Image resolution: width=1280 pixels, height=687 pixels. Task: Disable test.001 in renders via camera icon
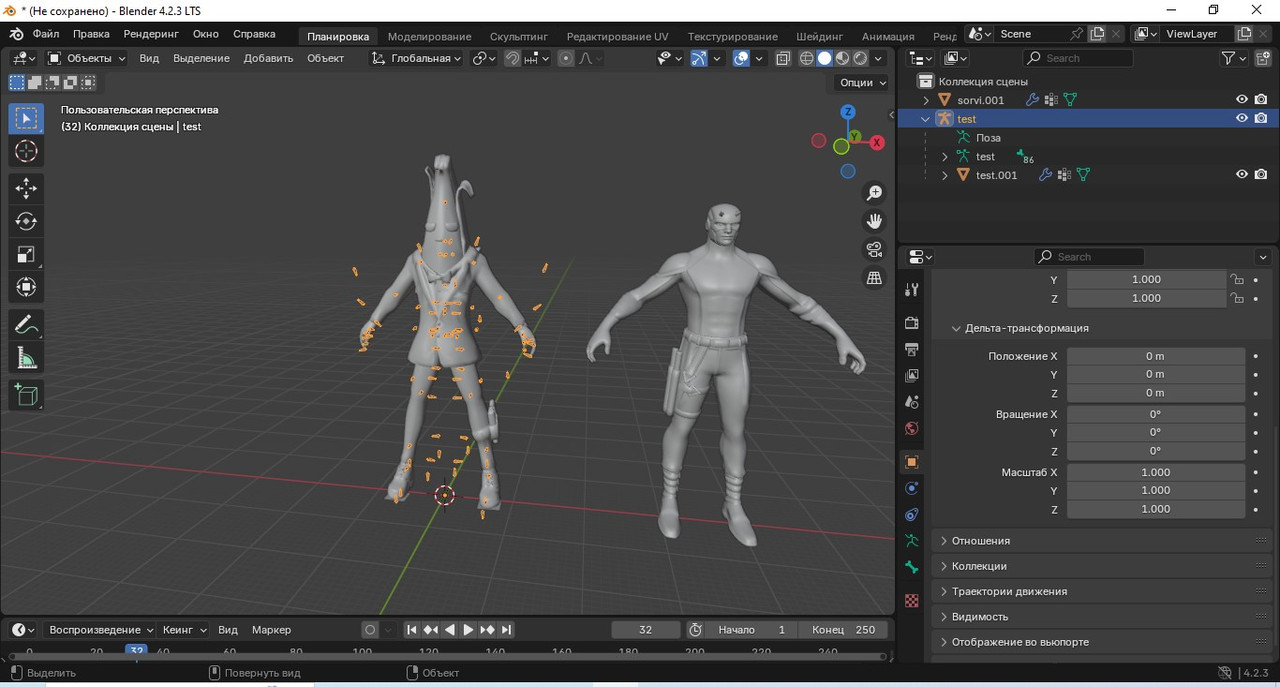1261,174
